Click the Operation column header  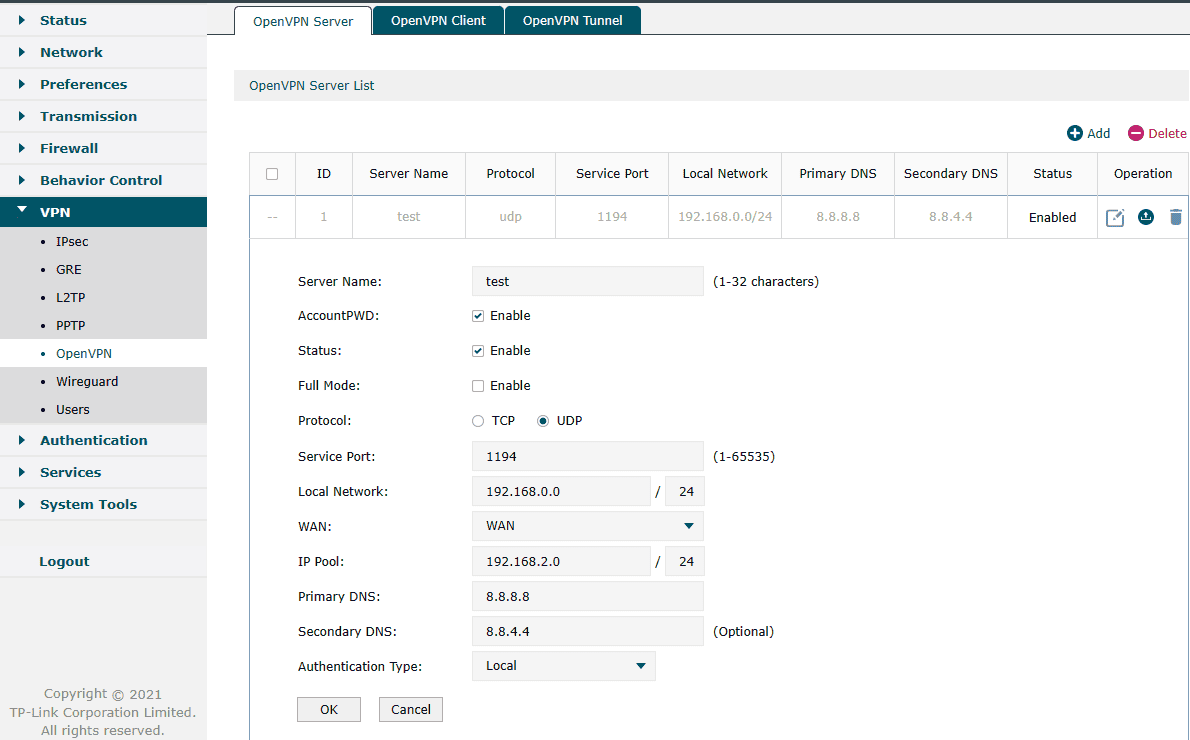point(1143,174)
